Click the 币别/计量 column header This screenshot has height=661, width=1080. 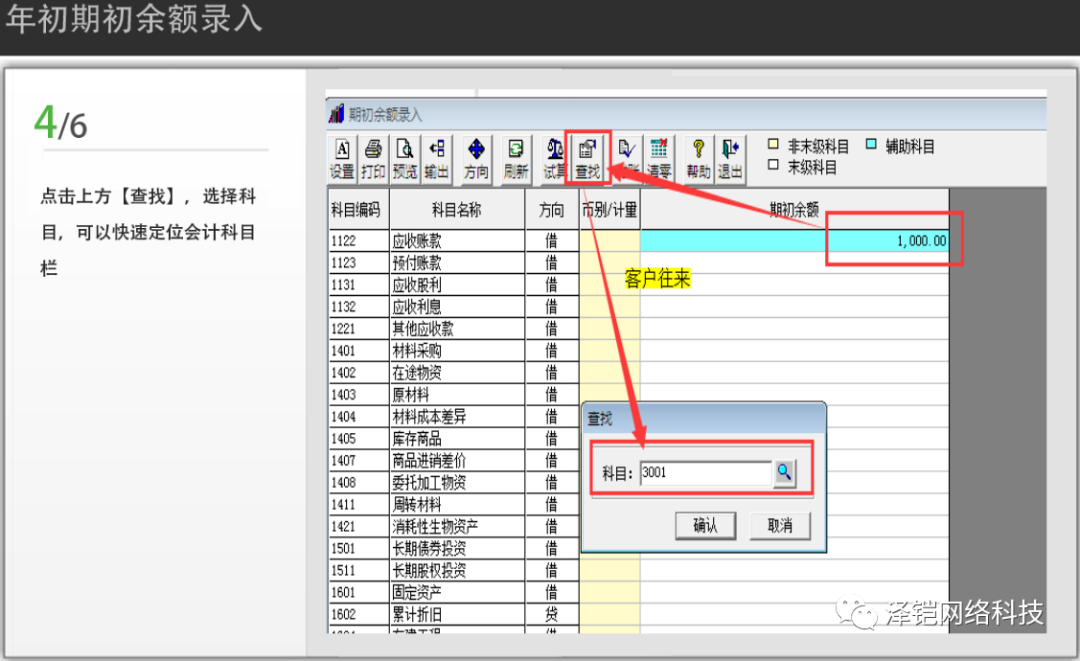click(x=610, y=210)
